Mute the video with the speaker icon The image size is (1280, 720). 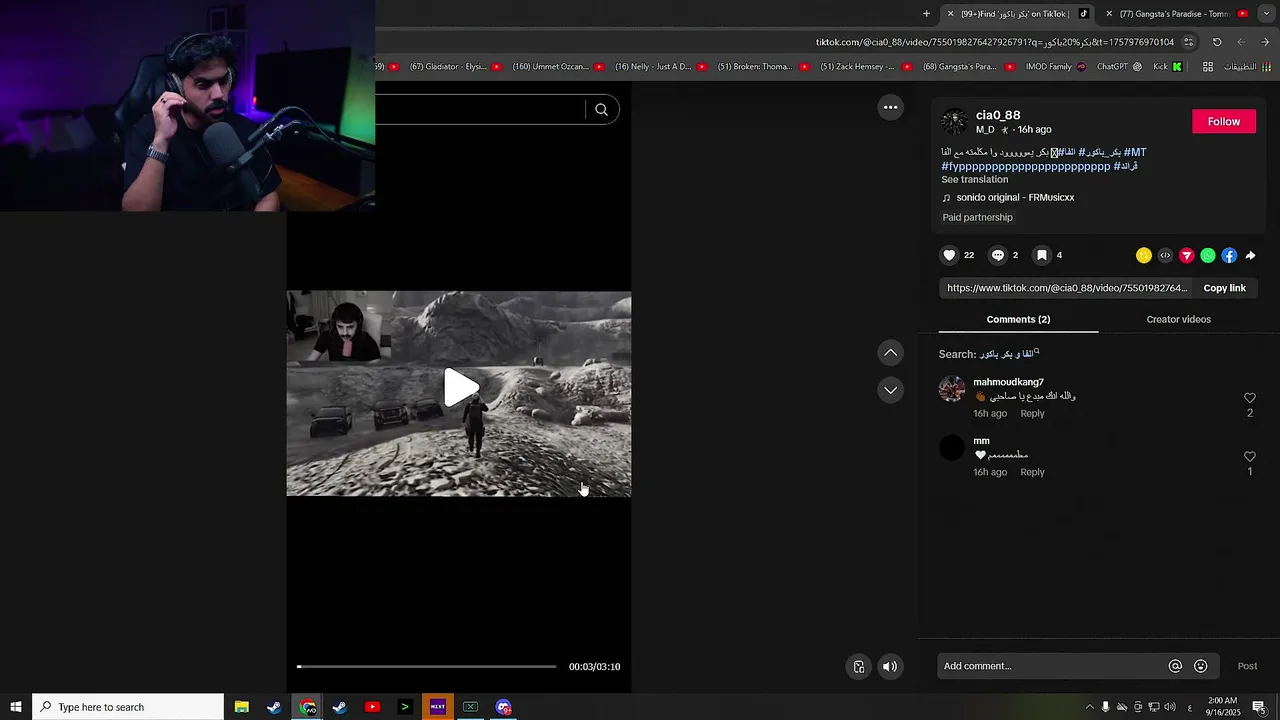890,667
